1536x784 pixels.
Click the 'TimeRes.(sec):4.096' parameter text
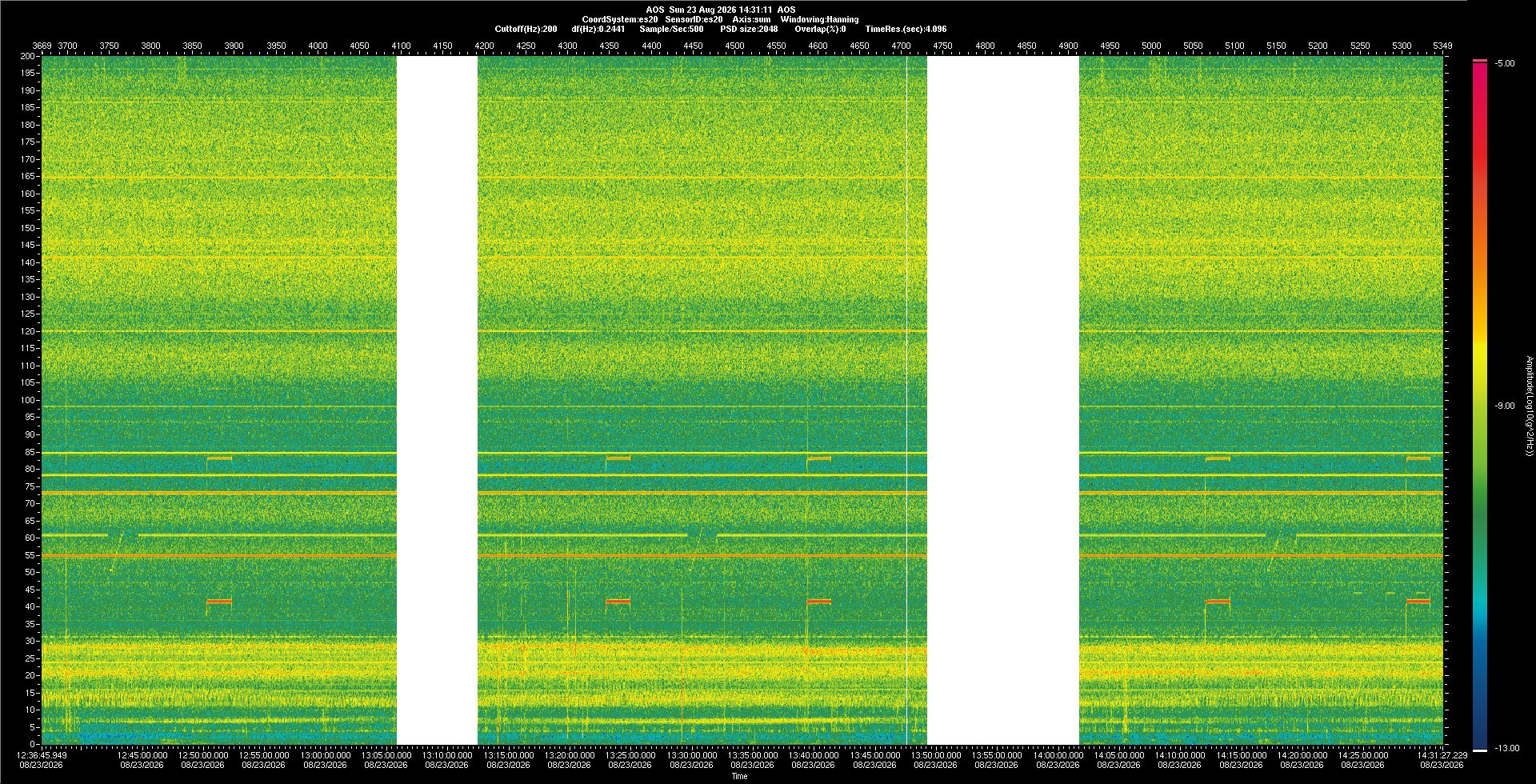(906, 29)
